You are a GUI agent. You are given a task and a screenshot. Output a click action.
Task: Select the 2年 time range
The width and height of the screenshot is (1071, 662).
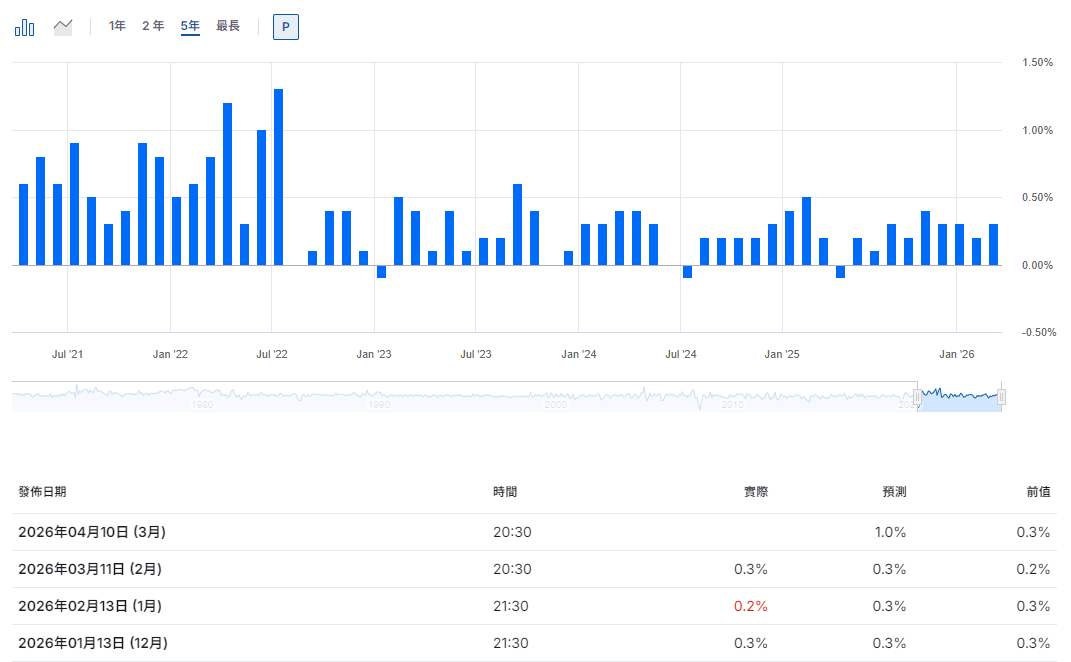(x=152, y=26)
